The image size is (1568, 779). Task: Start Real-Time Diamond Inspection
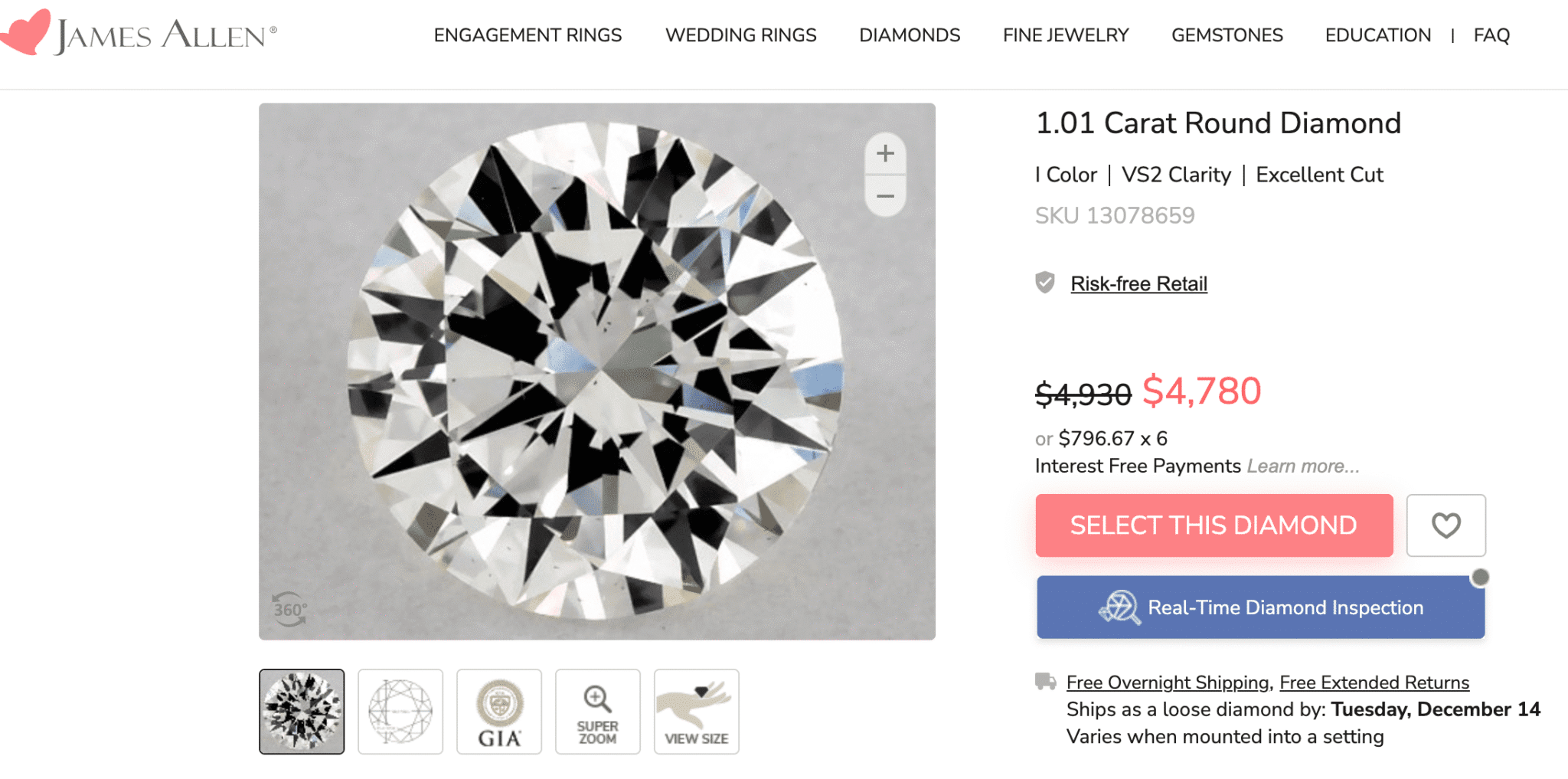(x=1260, y=607)
